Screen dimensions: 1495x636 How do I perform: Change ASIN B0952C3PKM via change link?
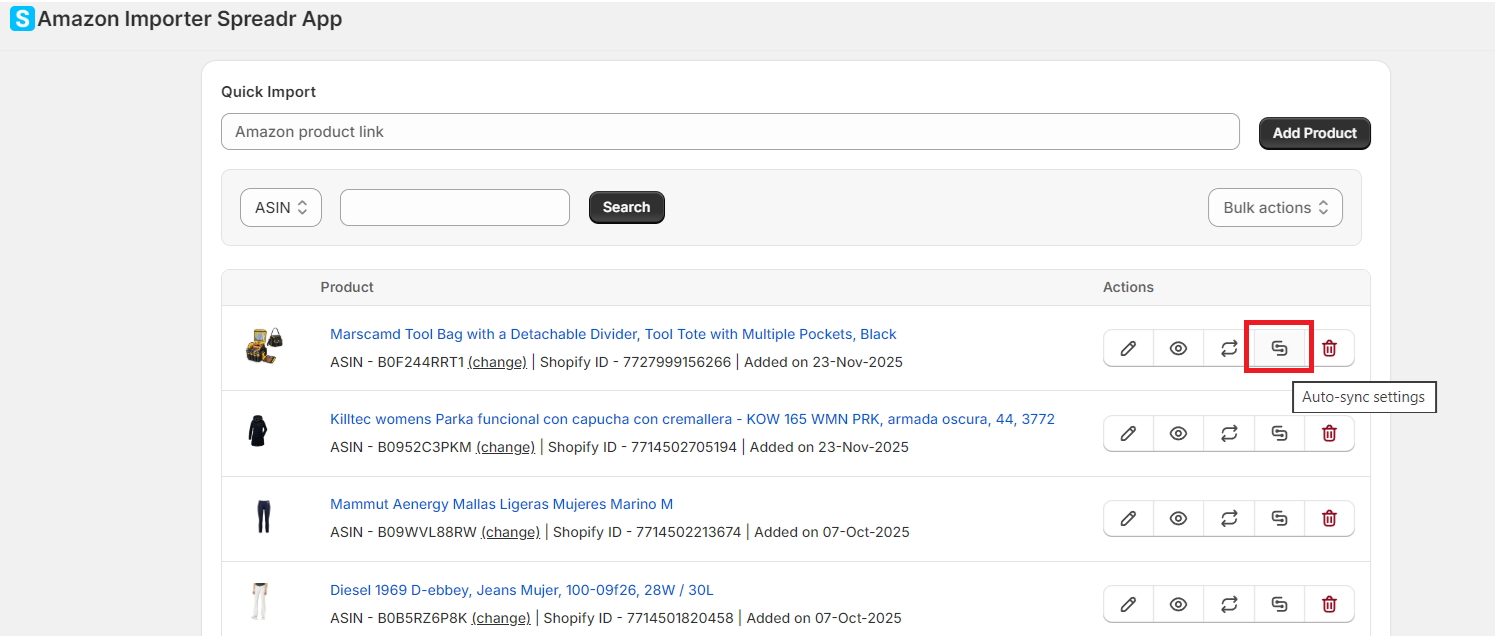[505, 447]
